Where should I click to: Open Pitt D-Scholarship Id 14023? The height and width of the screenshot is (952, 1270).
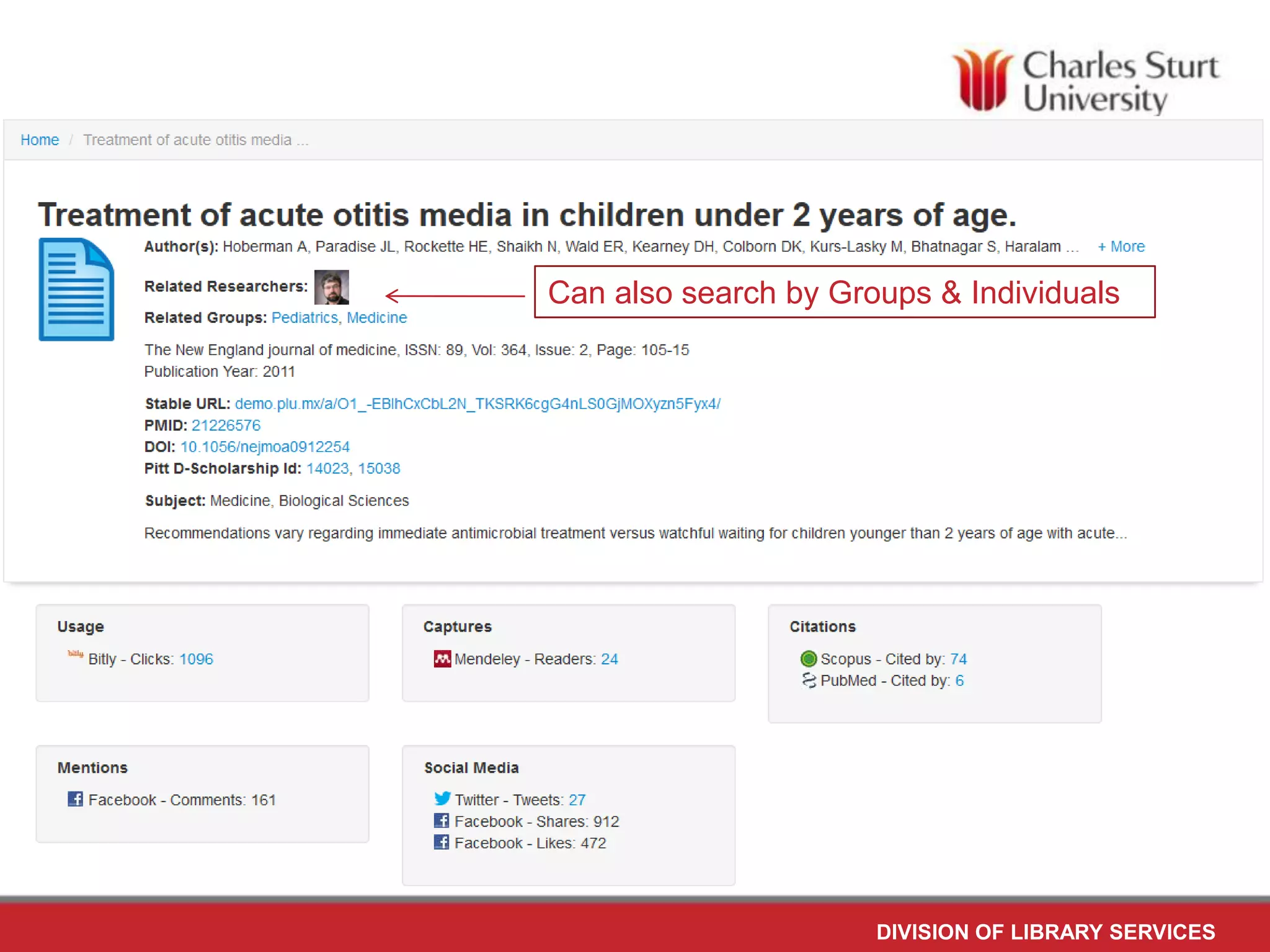327,469
